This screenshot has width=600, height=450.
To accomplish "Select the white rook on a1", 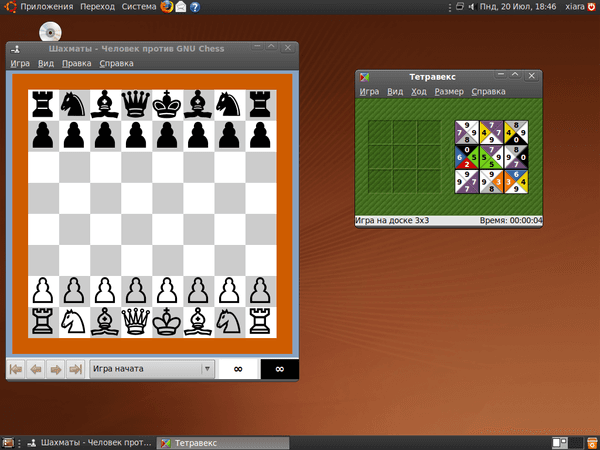I will [43, 322].
